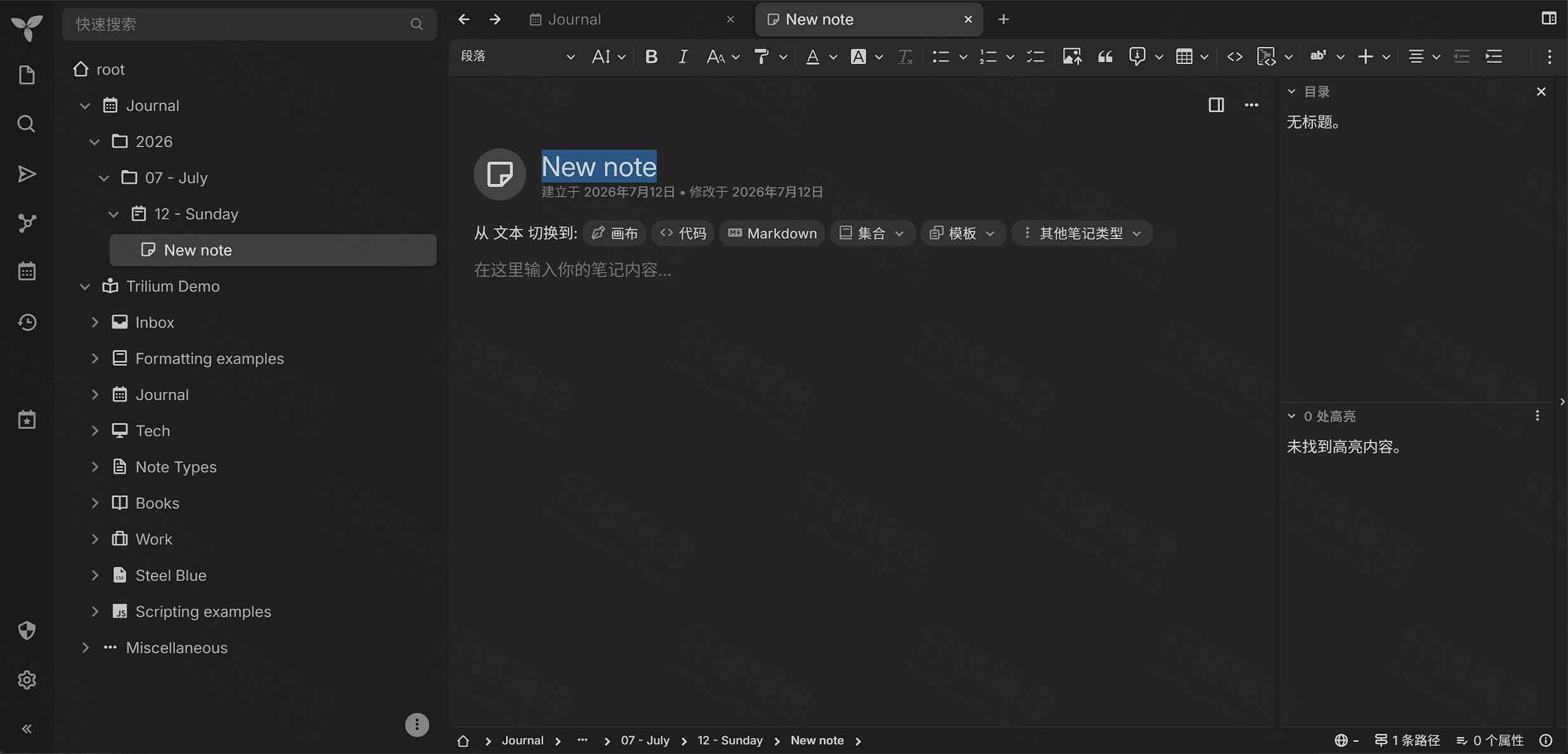Open recent changes history icon

click(x=27, y=322)
